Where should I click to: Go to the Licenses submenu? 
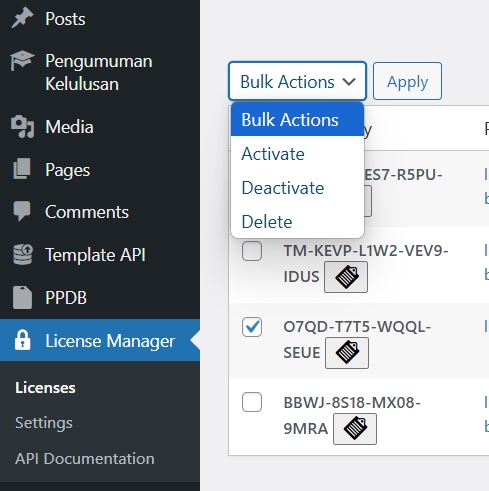tap(45, 388)
